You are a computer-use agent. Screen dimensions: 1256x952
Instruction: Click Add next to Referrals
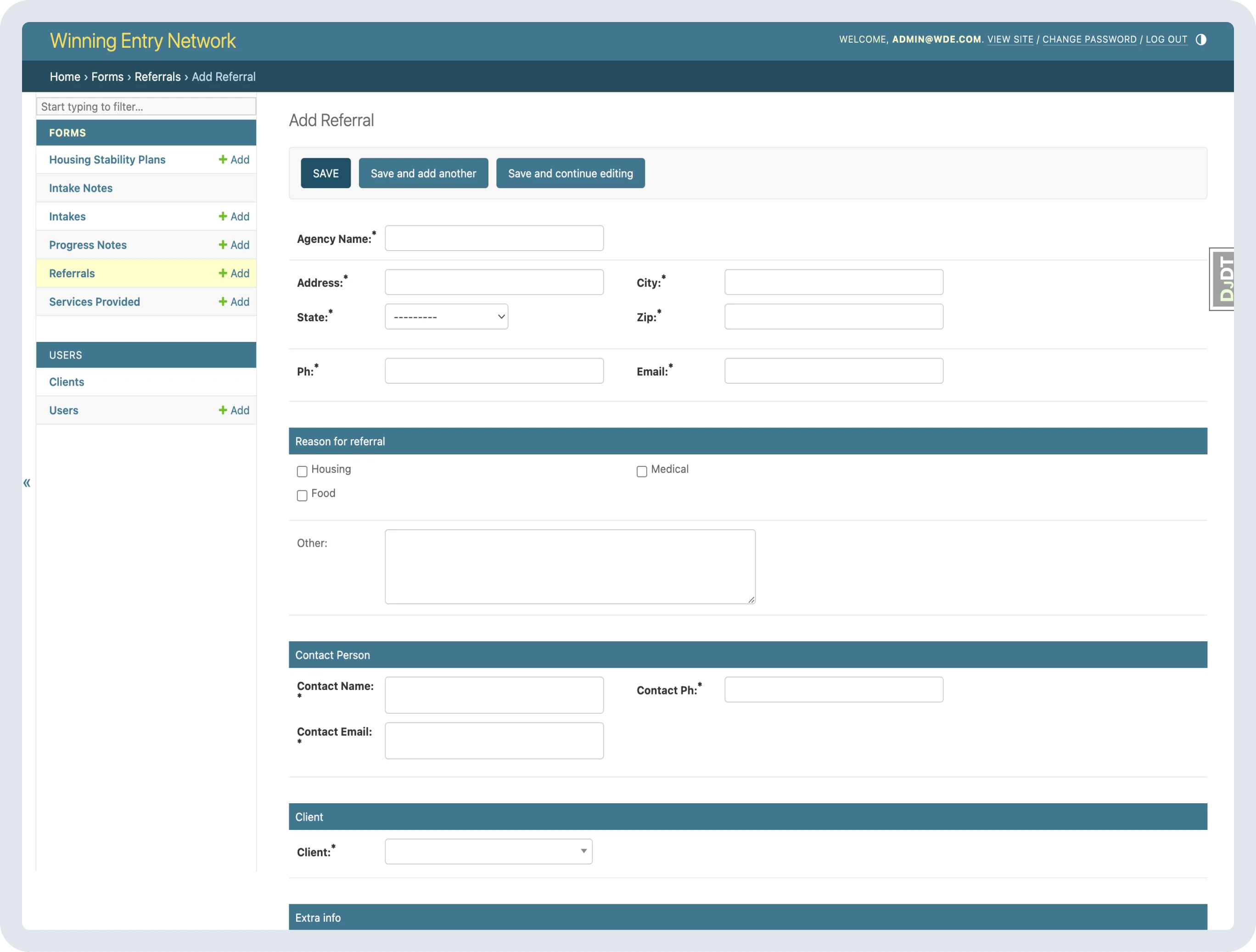[x=234, y=273]
